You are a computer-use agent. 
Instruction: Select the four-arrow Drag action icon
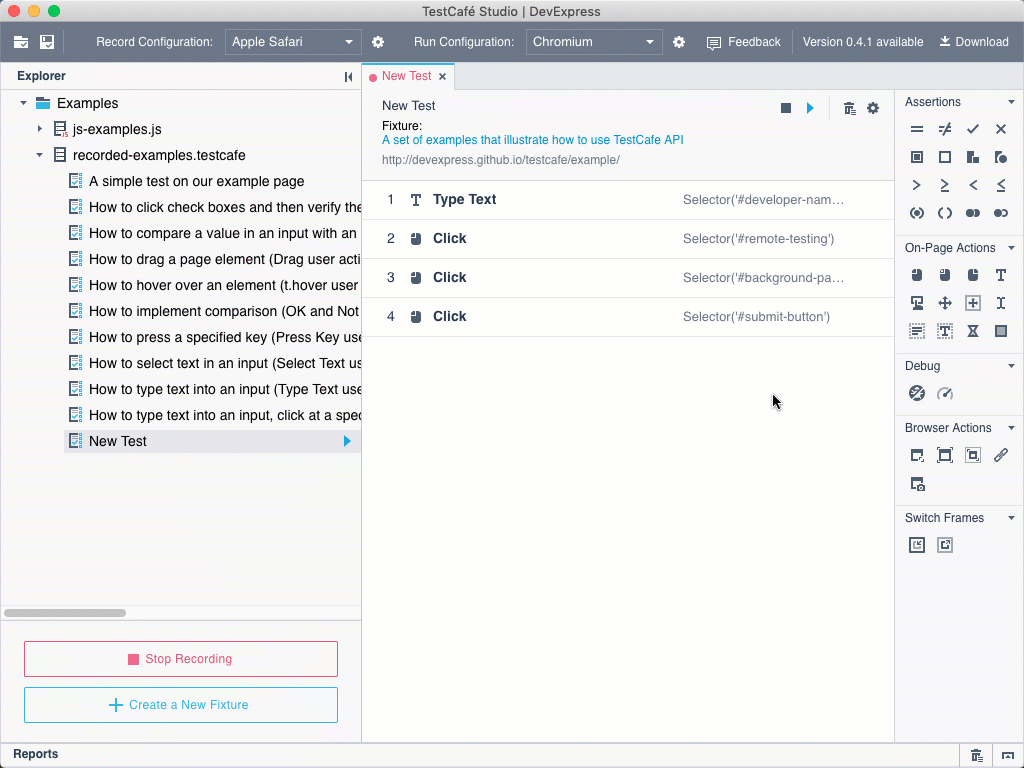coord(945,303)
